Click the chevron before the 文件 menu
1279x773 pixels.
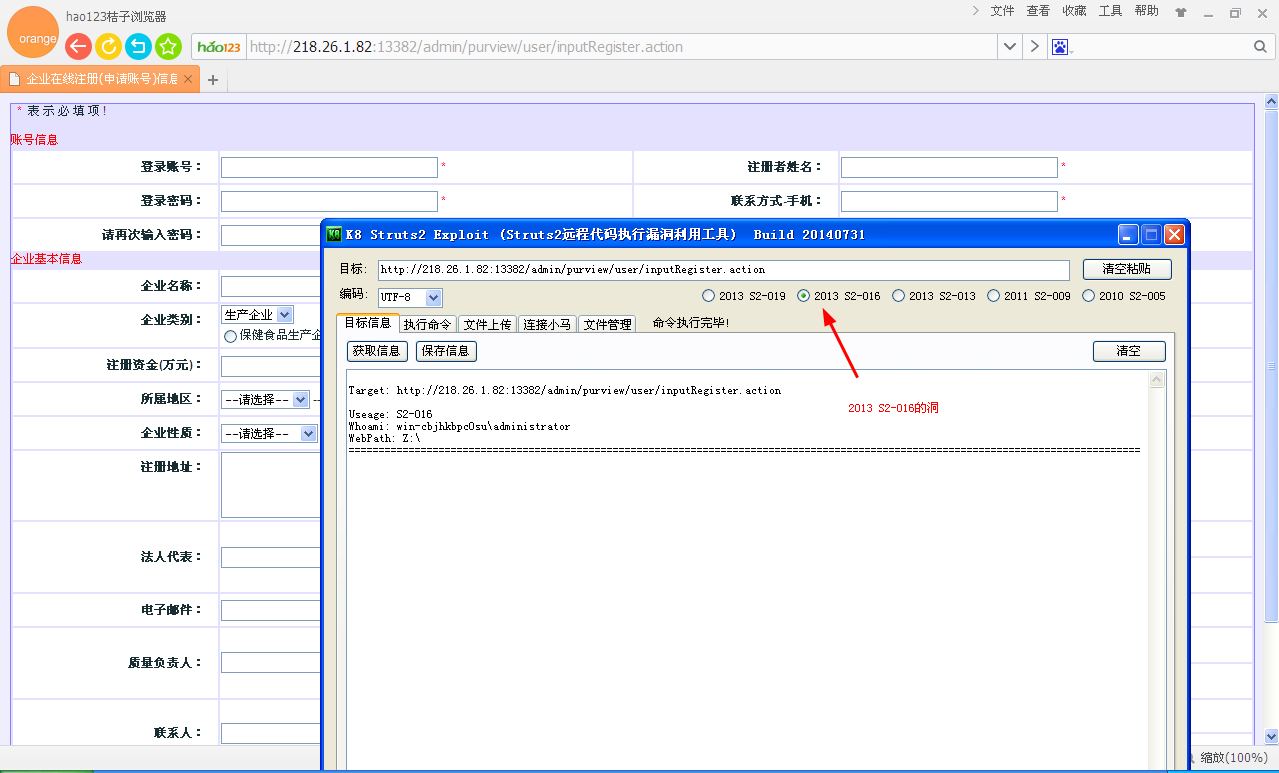[975, 11]
